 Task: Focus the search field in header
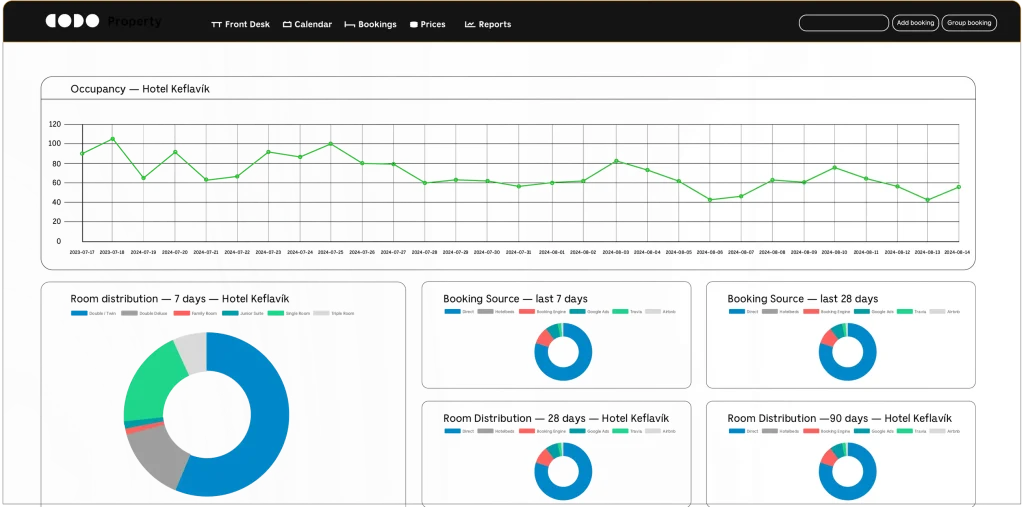843,23
